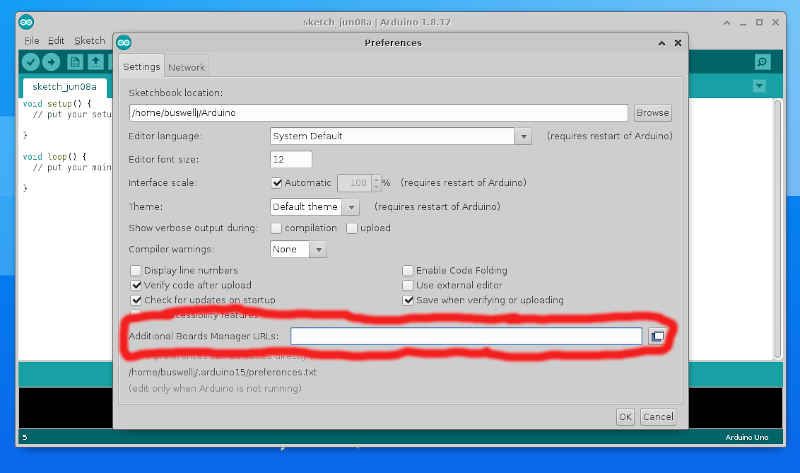This screenshot has height=473, width=800.
Task: Close the Preferences dialog
Action: pyautogui.click(x=678, y=43)
